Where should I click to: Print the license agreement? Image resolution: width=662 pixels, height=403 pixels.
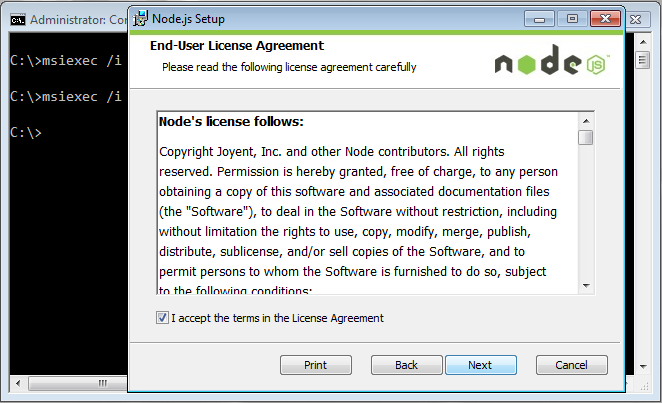point(316,365)
